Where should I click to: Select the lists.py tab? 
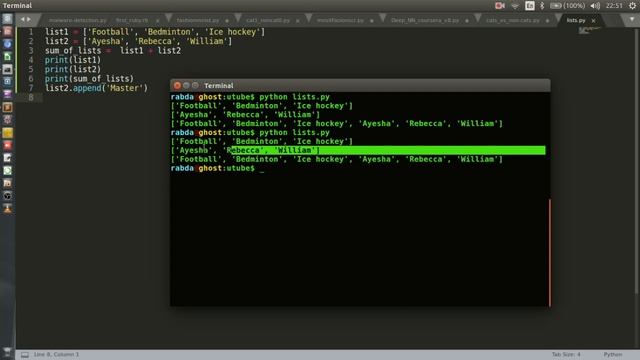(576, 20)
